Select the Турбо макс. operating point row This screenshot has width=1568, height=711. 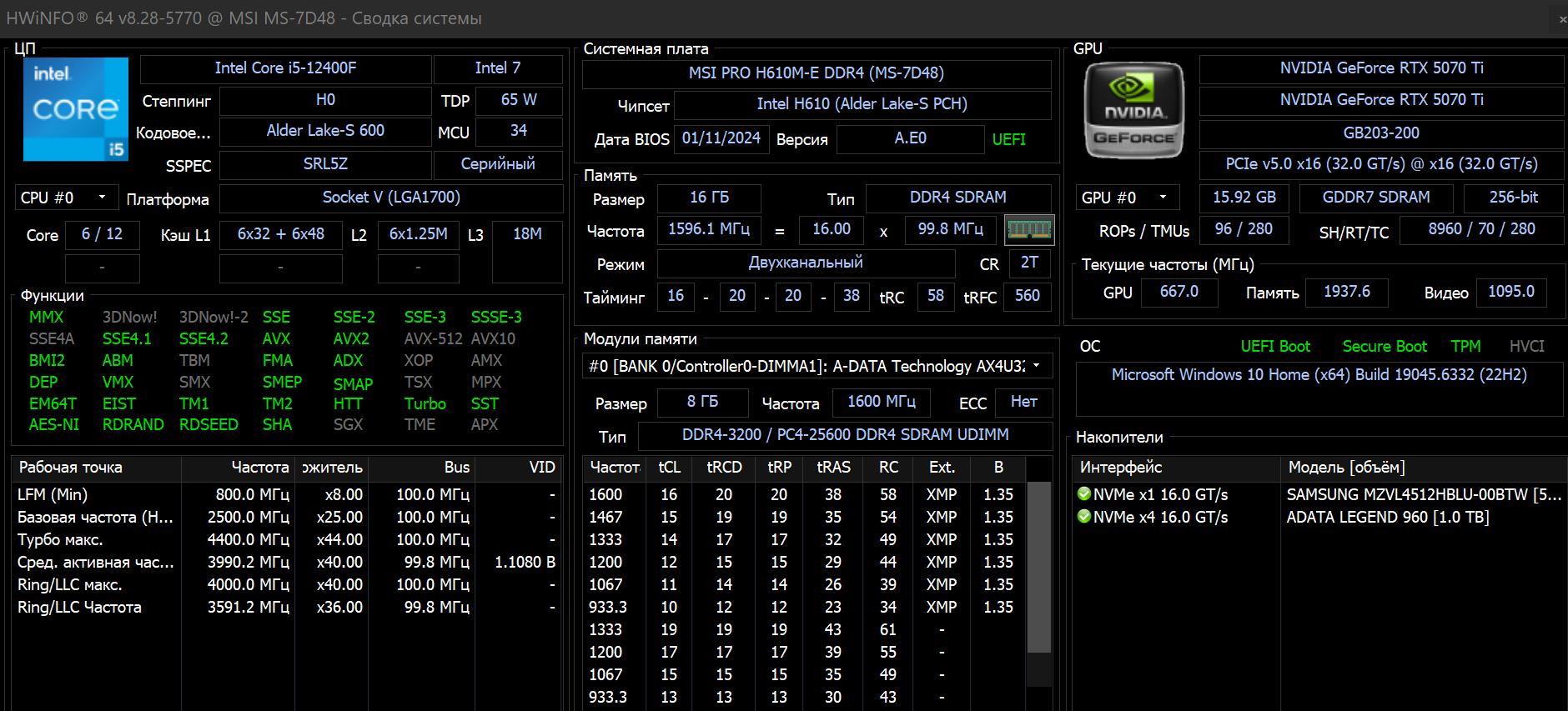tap(286, 539)
